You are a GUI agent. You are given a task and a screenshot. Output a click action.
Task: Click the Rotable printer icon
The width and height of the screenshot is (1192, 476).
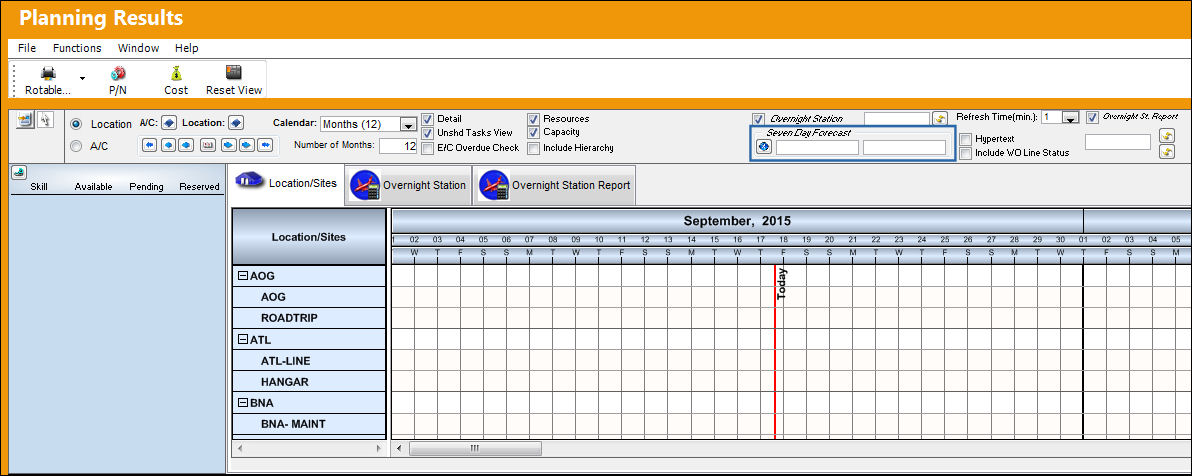click(x=48, y=75)
